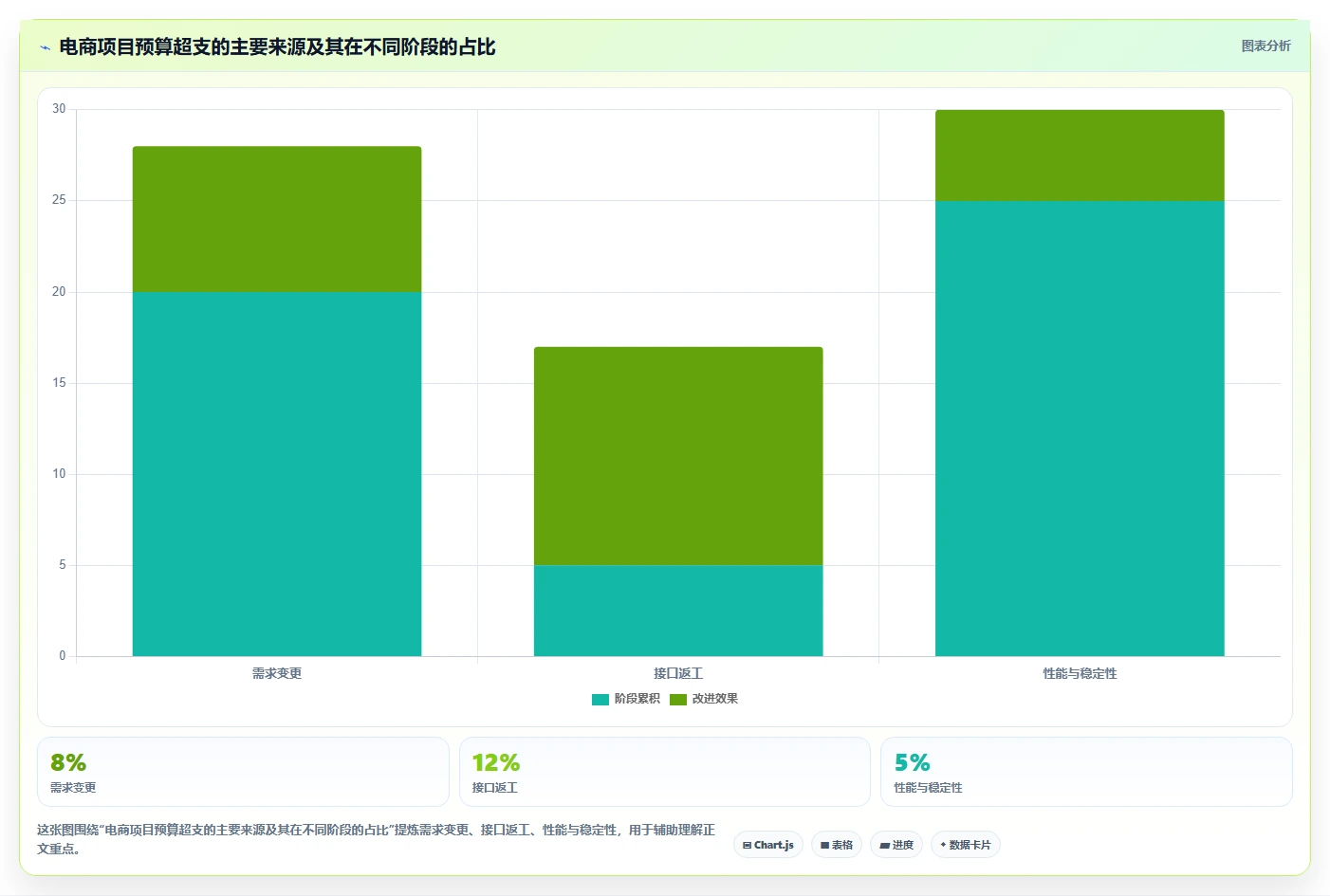This screenshot has height=896, width=1330.
Task: Click the 8% value in 需求变更 card
Action: [x=68, y=762]
